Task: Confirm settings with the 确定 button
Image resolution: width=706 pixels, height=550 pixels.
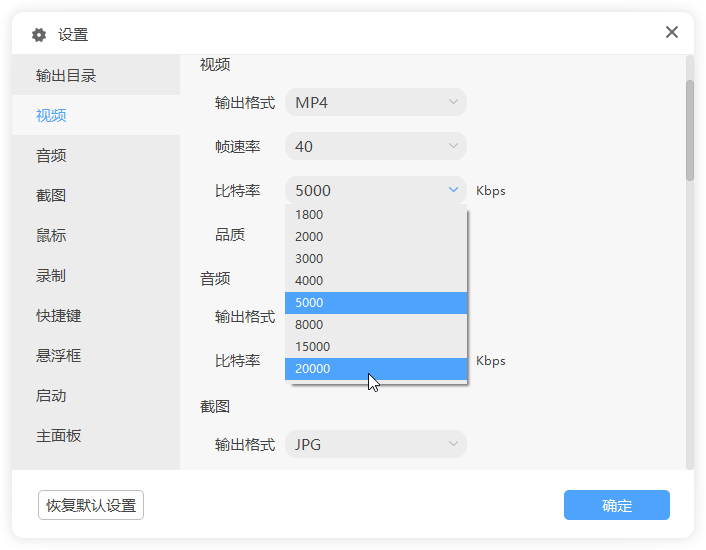Action: click(x=616, y=505)
